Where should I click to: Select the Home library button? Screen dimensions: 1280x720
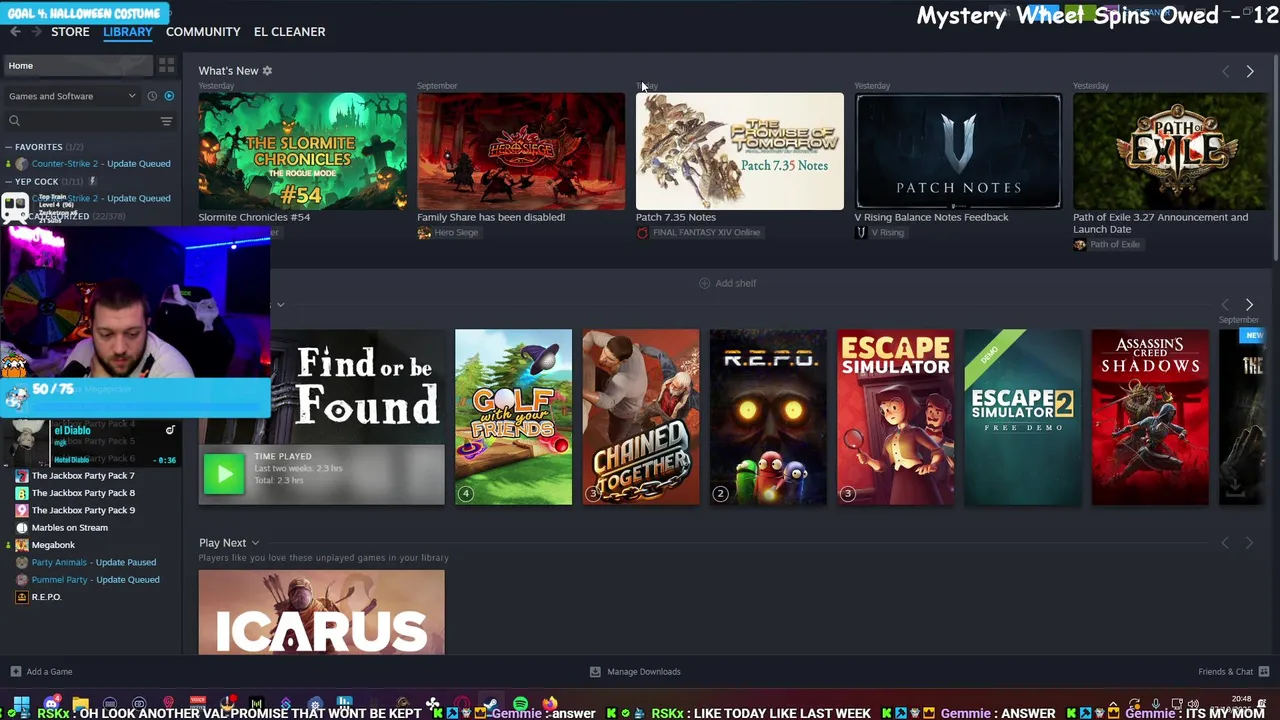coord(77,65)
